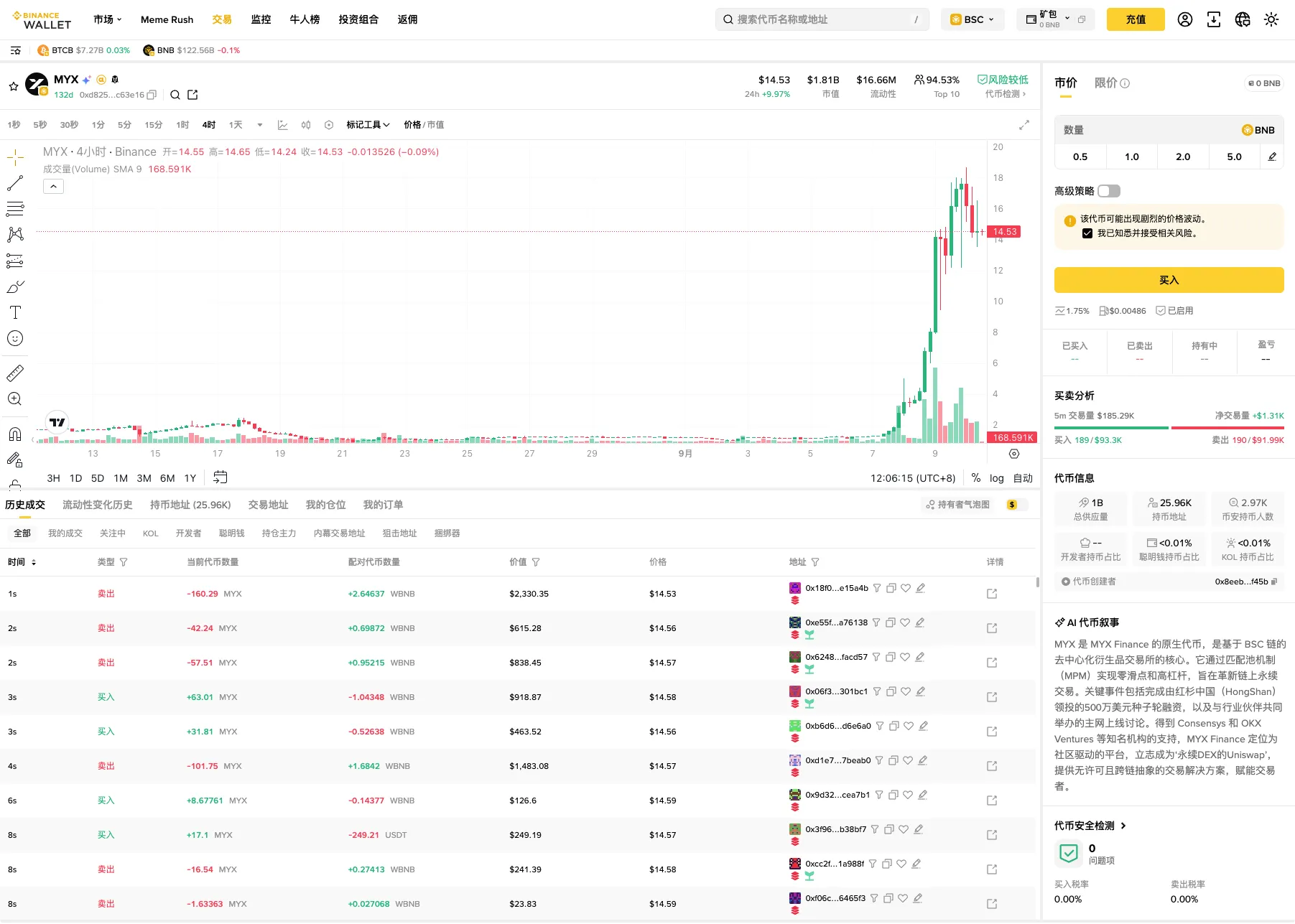This screenshot has width=1295, height=924.
Task: Expand the 代币安全检测 section
Action: [1090, 826]
